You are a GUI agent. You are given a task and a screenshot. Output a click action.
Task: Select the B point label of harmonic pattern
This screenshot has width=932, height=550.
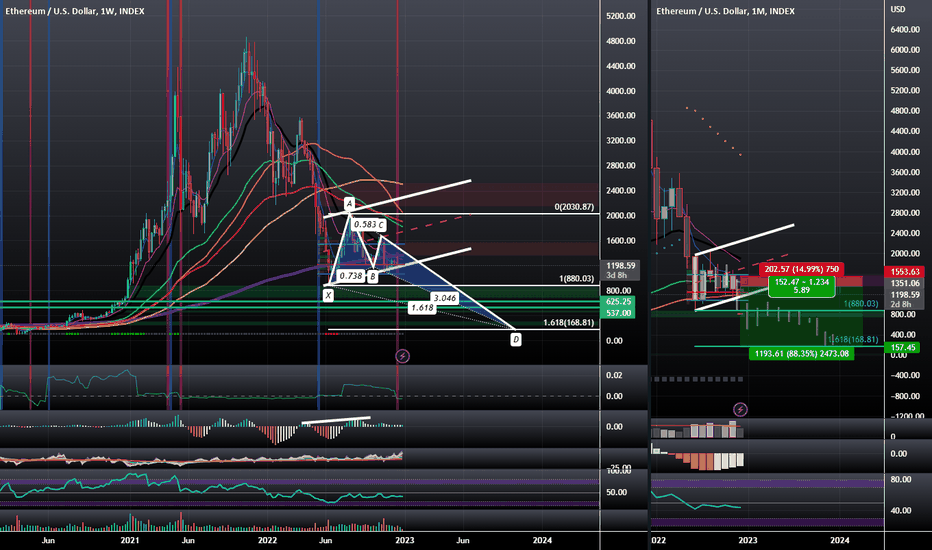373,276
